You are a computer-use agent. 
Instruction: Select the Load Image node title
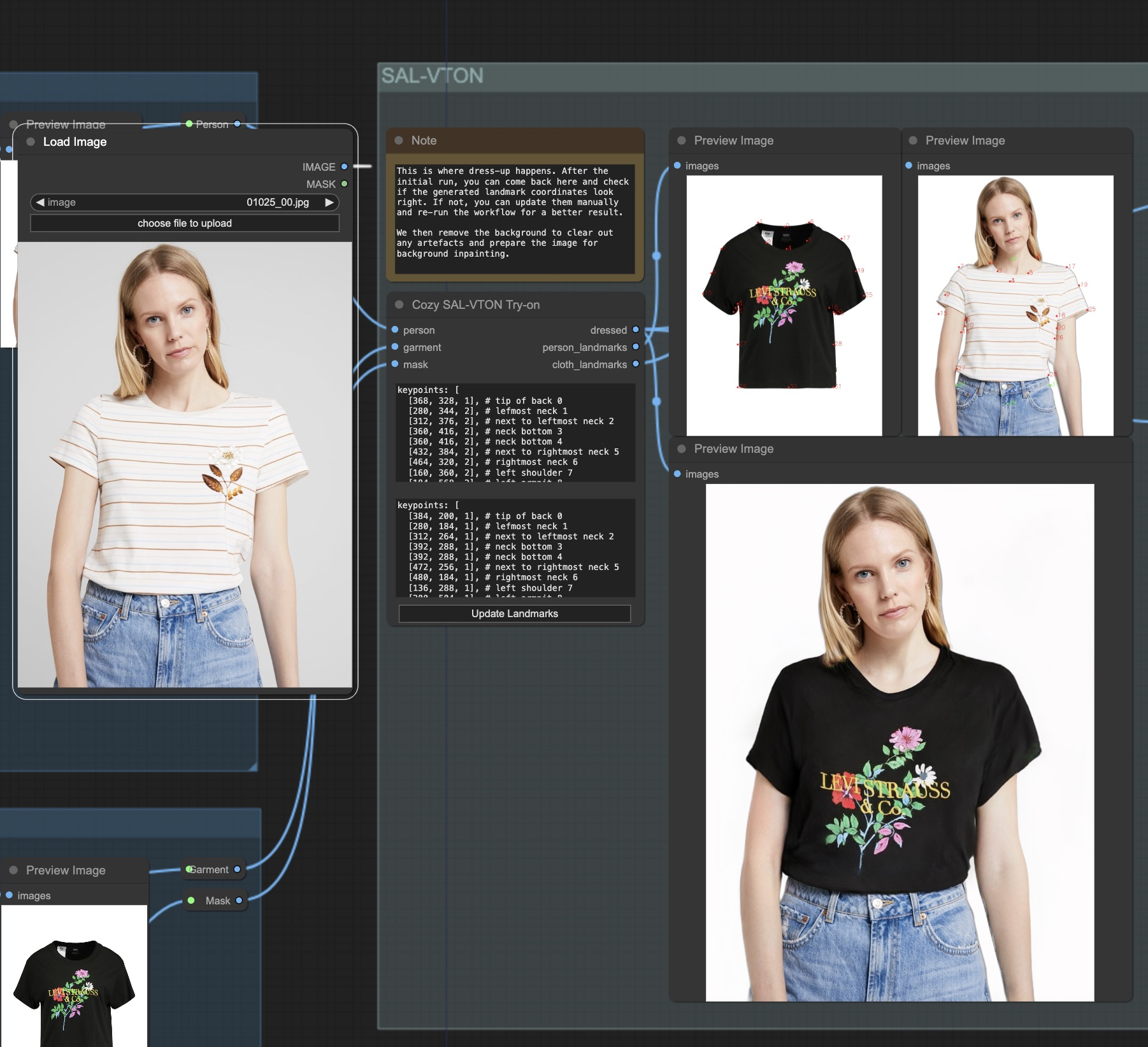tap(75, 141)
